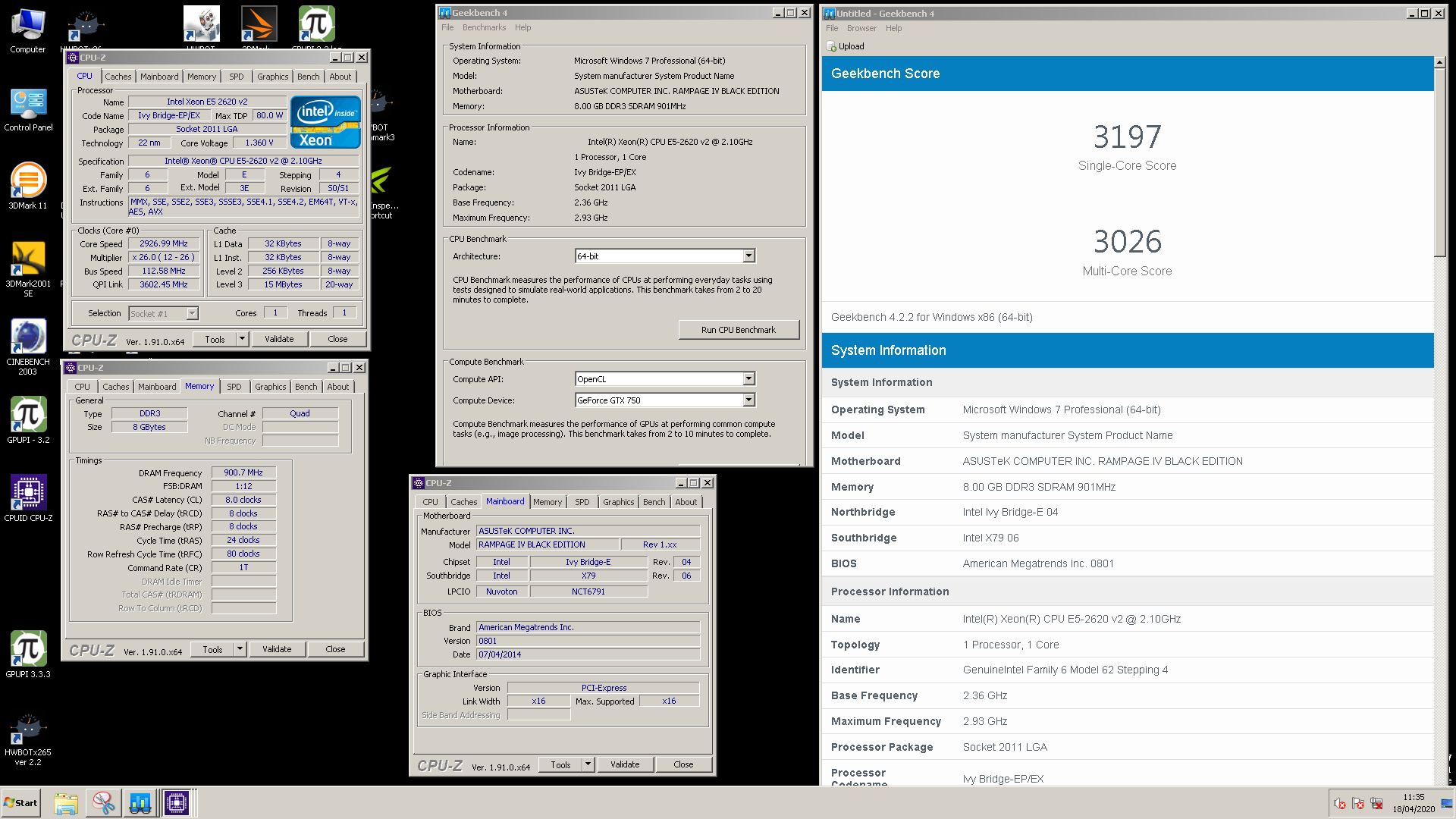Launch the GPUPI - 3.2 desktop shortcut
This screenshot has height=819, width=1456.
pos(28,420)
